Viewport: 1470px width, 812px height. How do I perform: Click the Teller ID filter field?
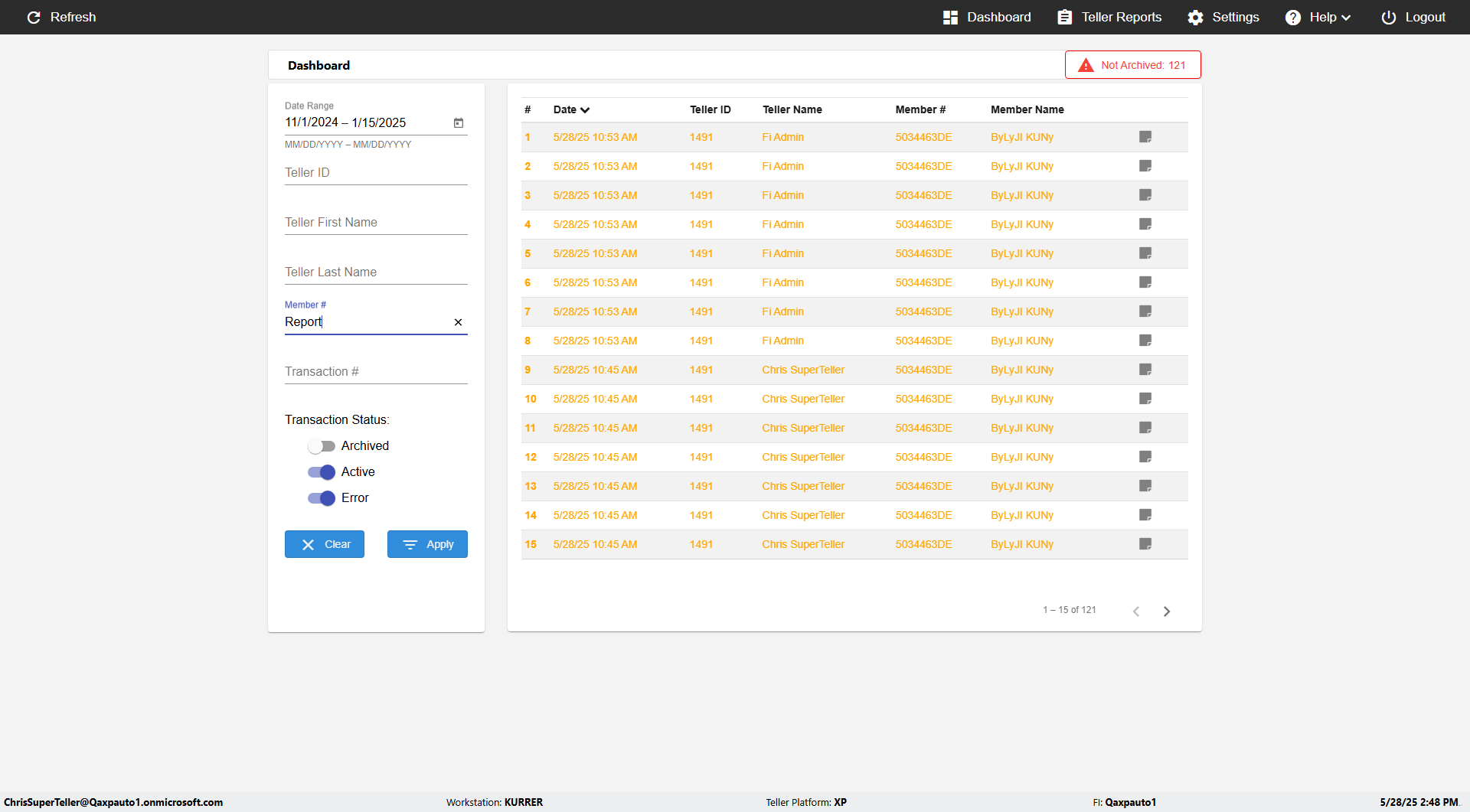376,173
